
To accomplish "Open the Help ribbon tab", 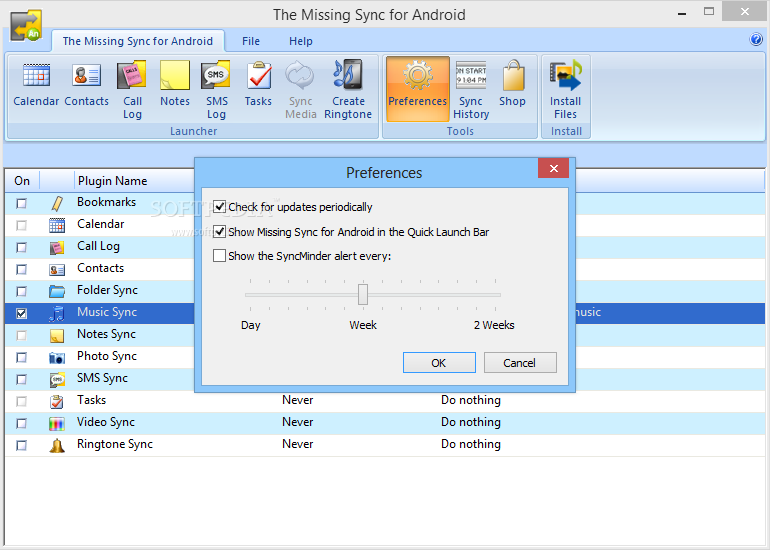I will pyautogui.click(x=301, y=41).
